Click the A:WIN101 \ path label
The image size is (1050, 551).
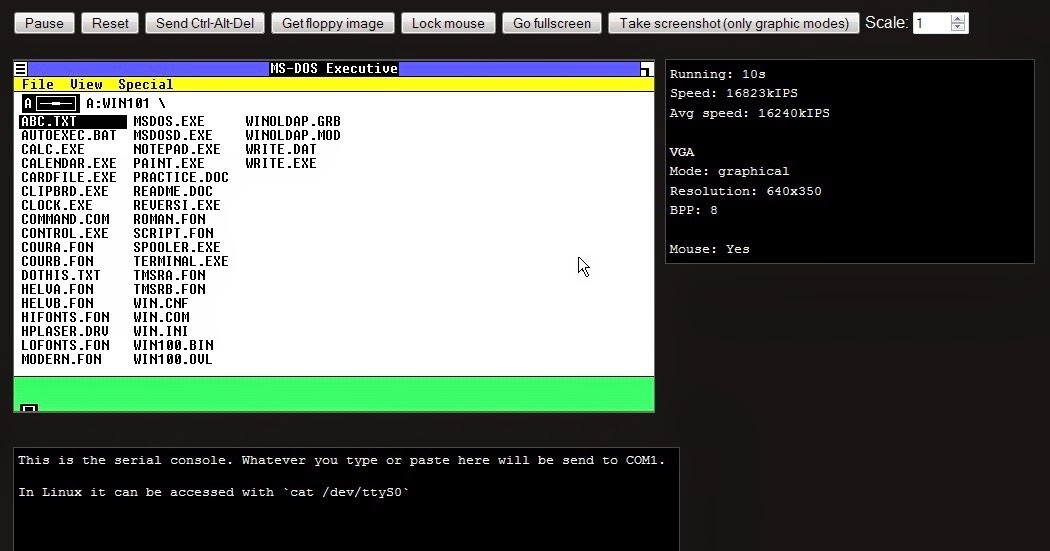pyautogui.click(x=125, y=103)
